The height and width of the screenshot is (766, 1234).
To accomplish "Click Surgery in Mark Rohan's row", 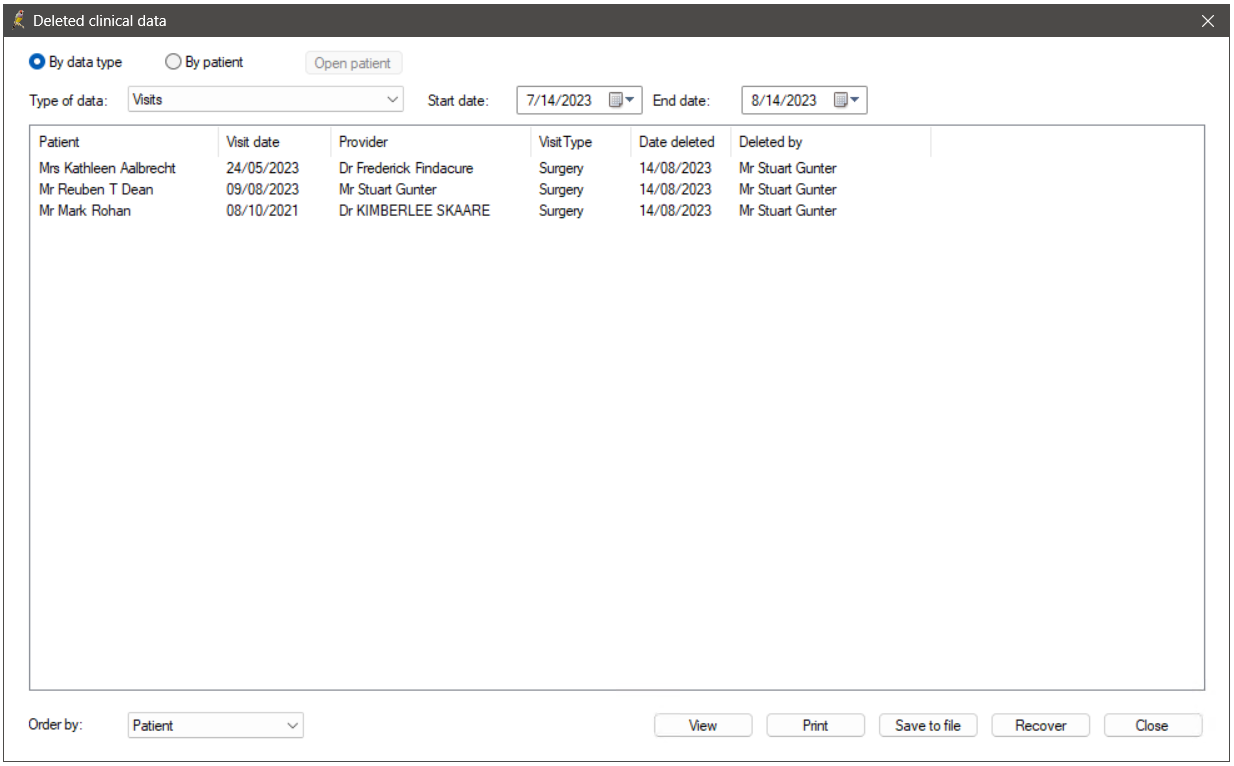I will click(x=561, y=210).
